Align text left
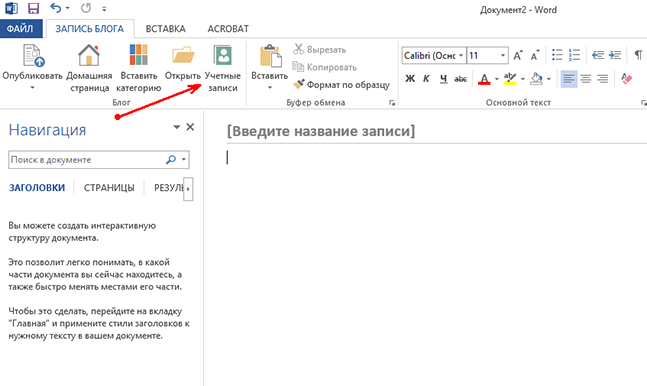Screen dimensions: 647x386 pyautogui.click(x=569, y=78)
